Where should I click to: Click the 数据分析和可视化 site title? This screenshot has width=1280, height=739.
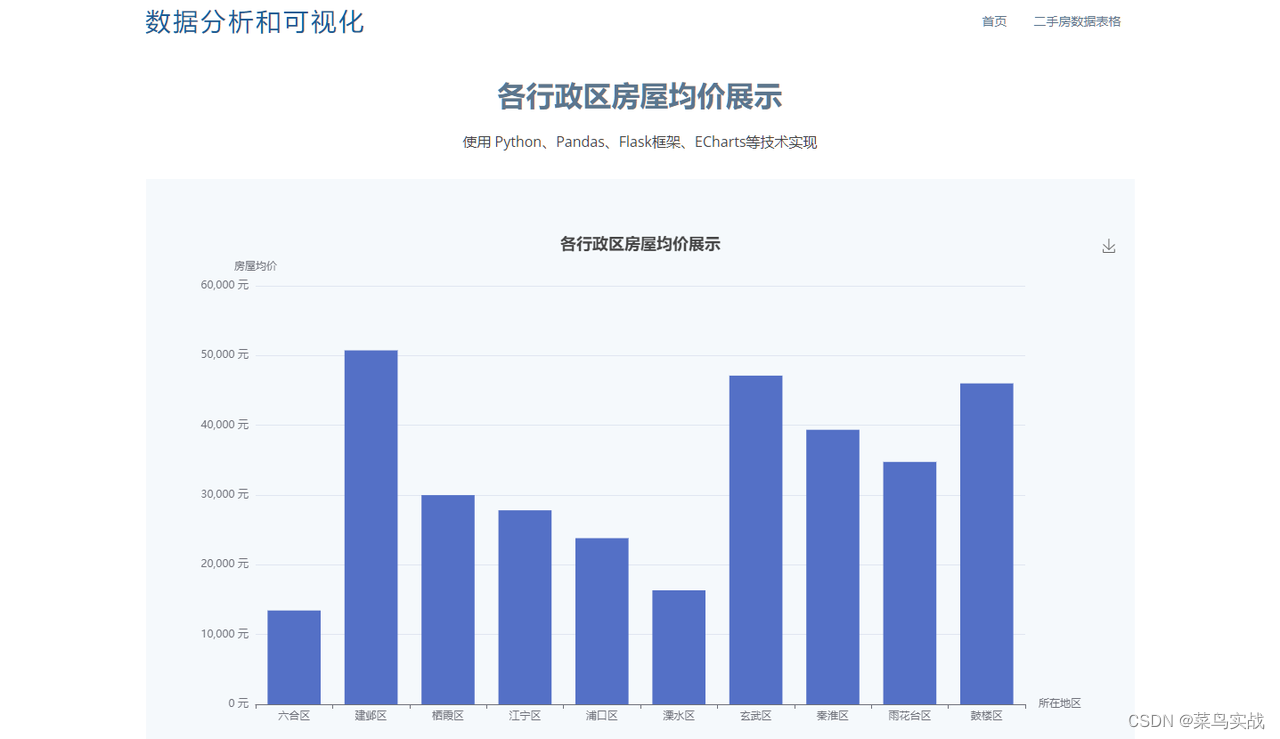255,21
